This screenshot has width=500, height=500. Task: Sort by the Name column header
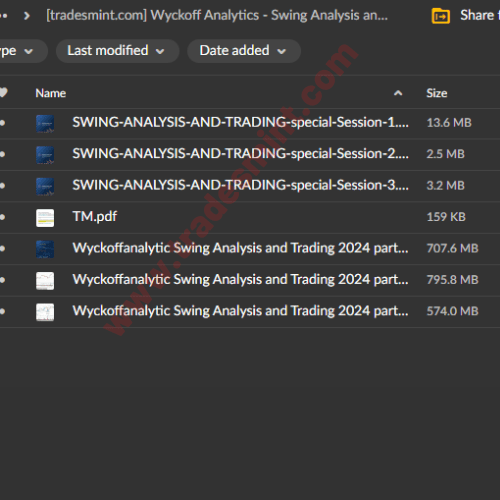tap(51, 93)
